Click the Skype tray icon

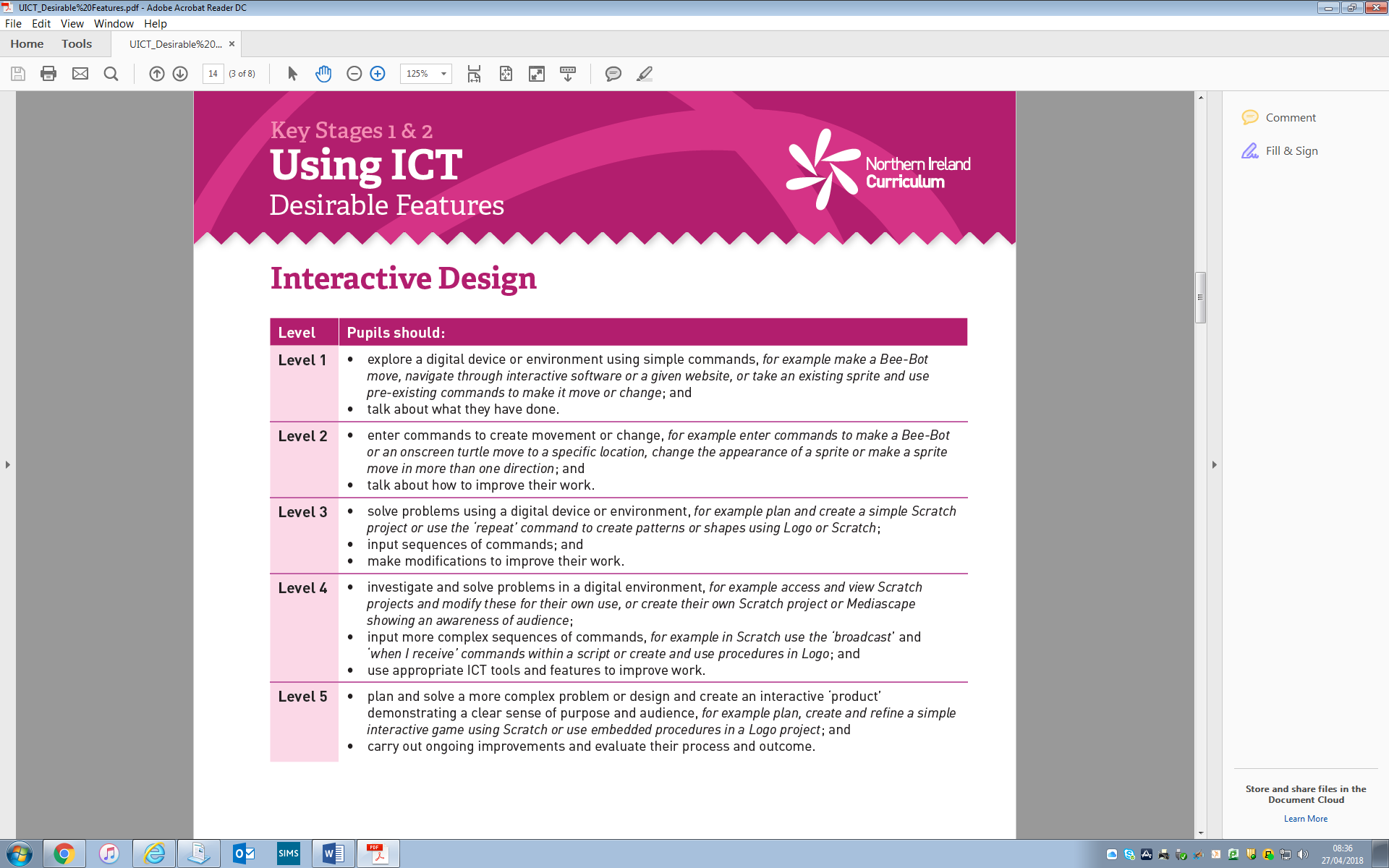[x=1129, y=855]
